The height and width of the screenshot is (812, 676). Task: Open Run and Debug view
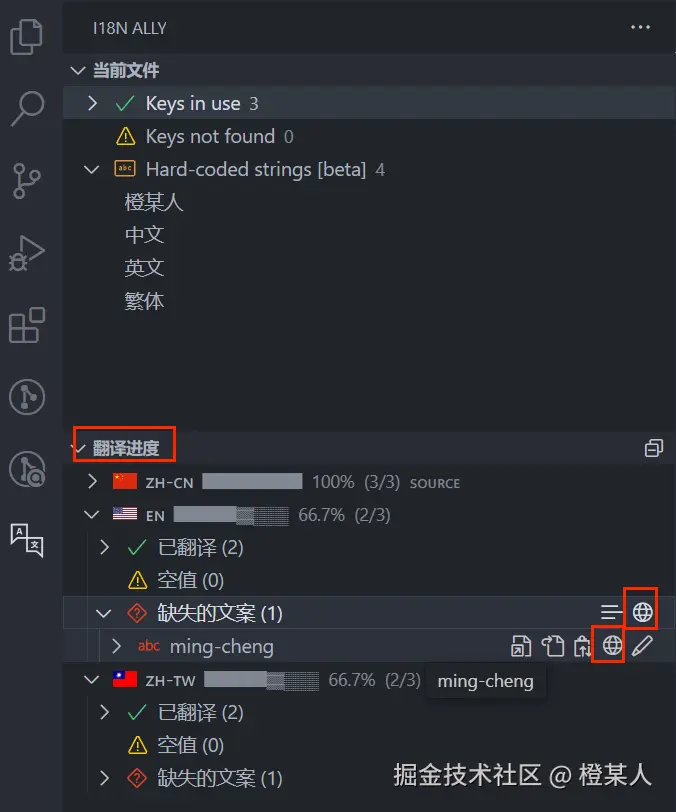point(27,253)
